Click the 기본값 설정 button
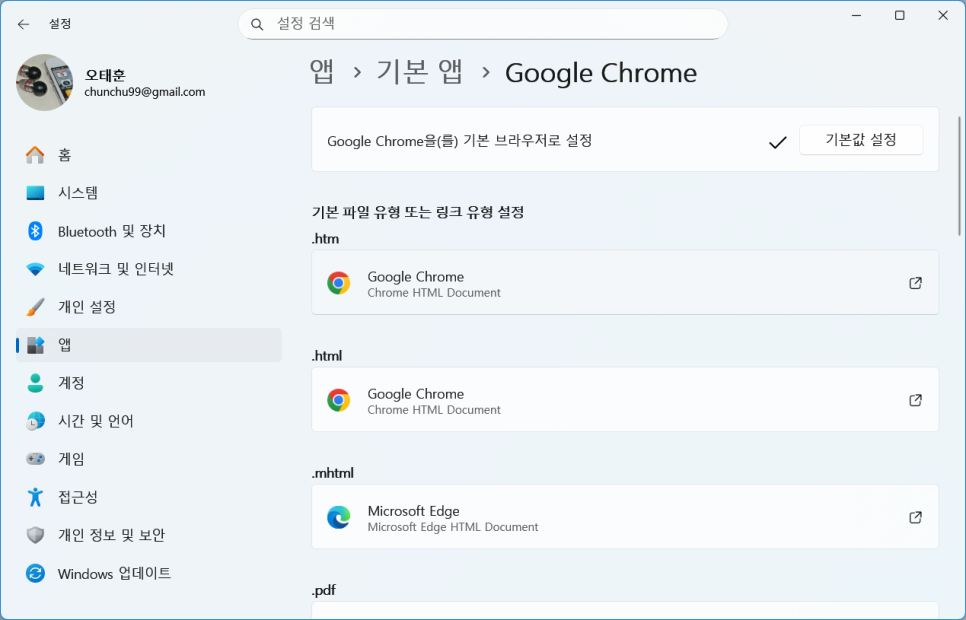The image size is (966, 620). pos(861,140)
